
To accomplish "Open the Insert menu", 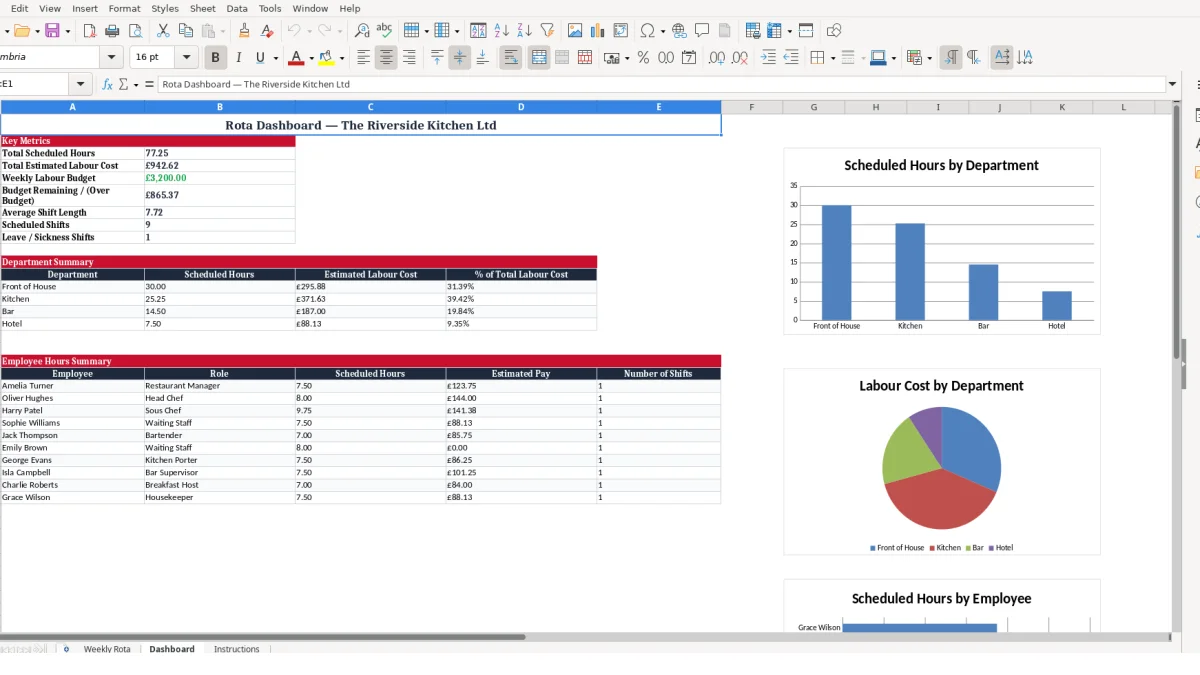I will [85, 8].
